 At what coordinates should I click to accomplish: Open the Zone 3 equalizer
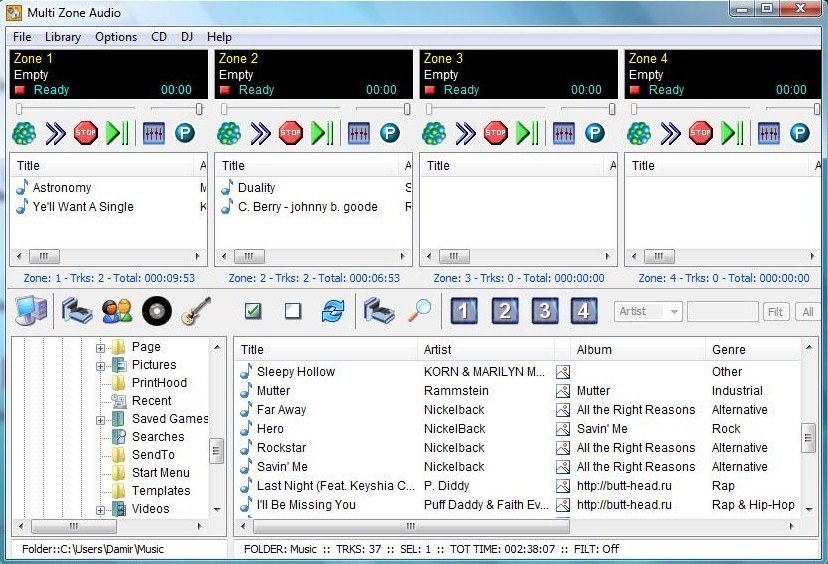pos(563,133)
